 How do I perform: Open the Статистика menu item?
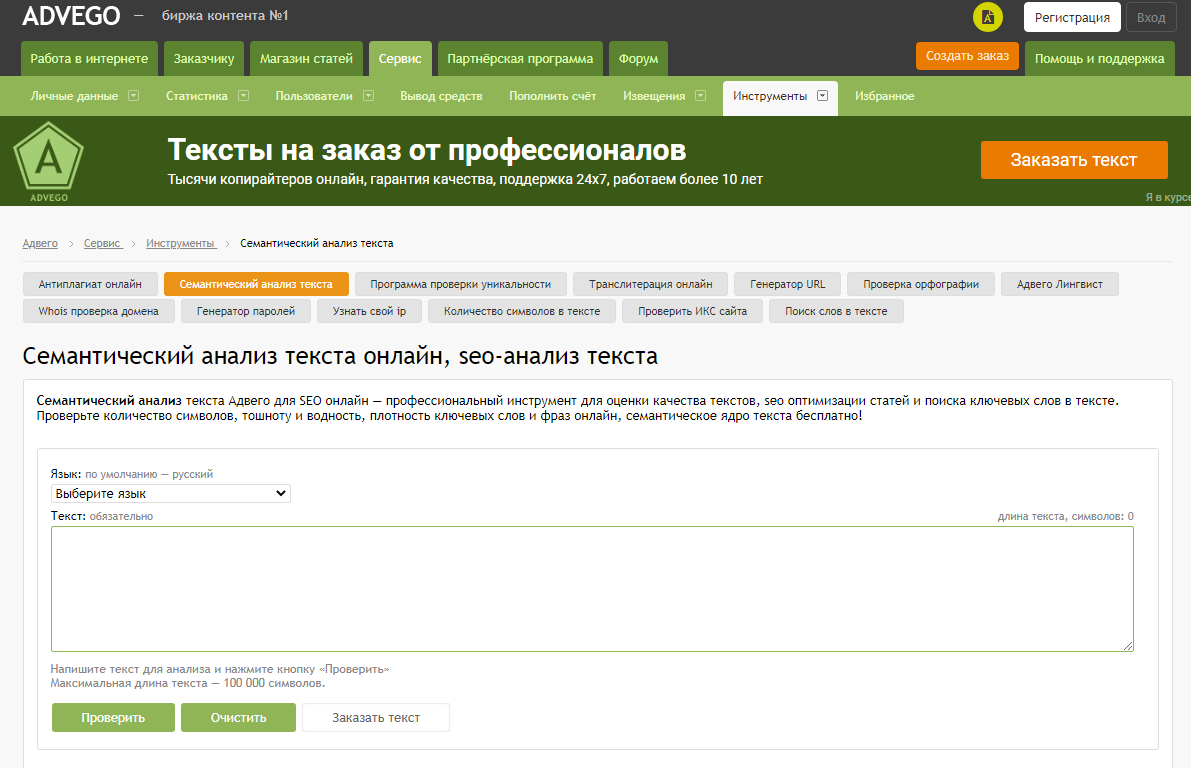pyautogui.click(x=197, y=96)
